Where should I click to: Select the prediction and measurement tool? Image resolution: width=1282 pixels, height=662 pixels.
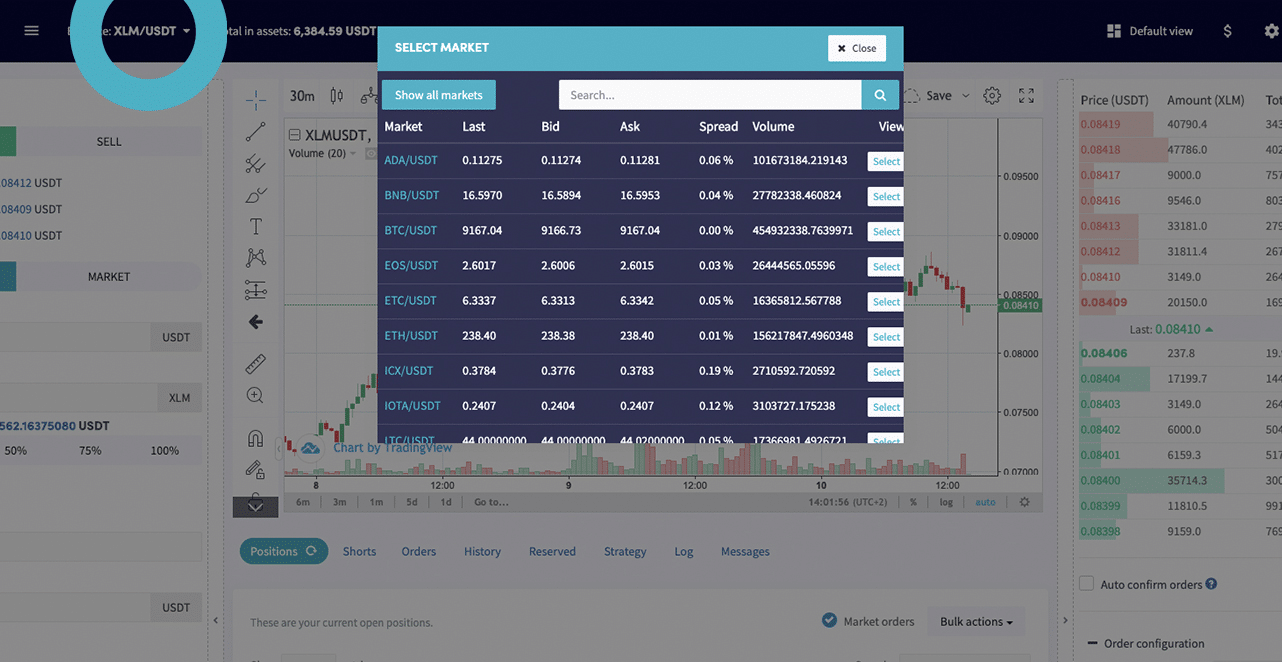(x=256, y=290)
